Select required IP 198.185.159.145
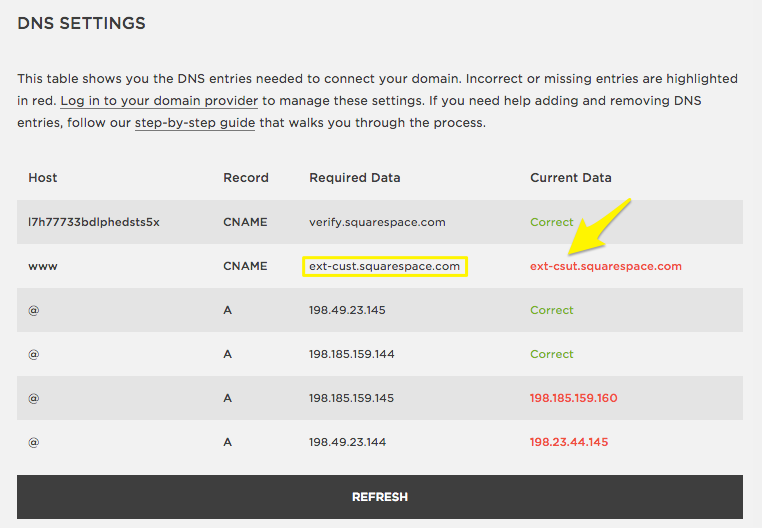This screenshot has width=762, height=528. pyautogui.click(x=351, y=398)
